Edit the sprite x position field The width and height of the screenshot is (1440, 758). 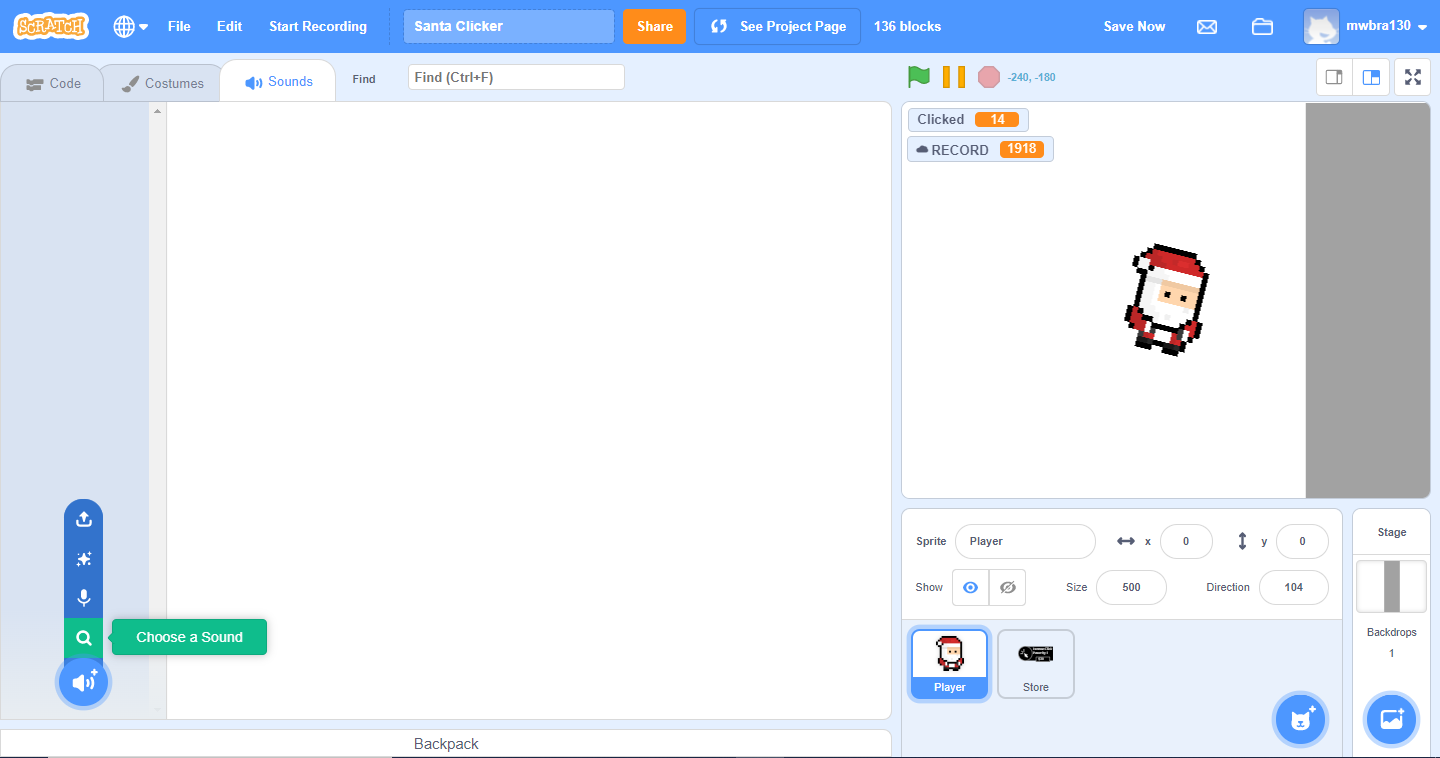coord(1186,541)
